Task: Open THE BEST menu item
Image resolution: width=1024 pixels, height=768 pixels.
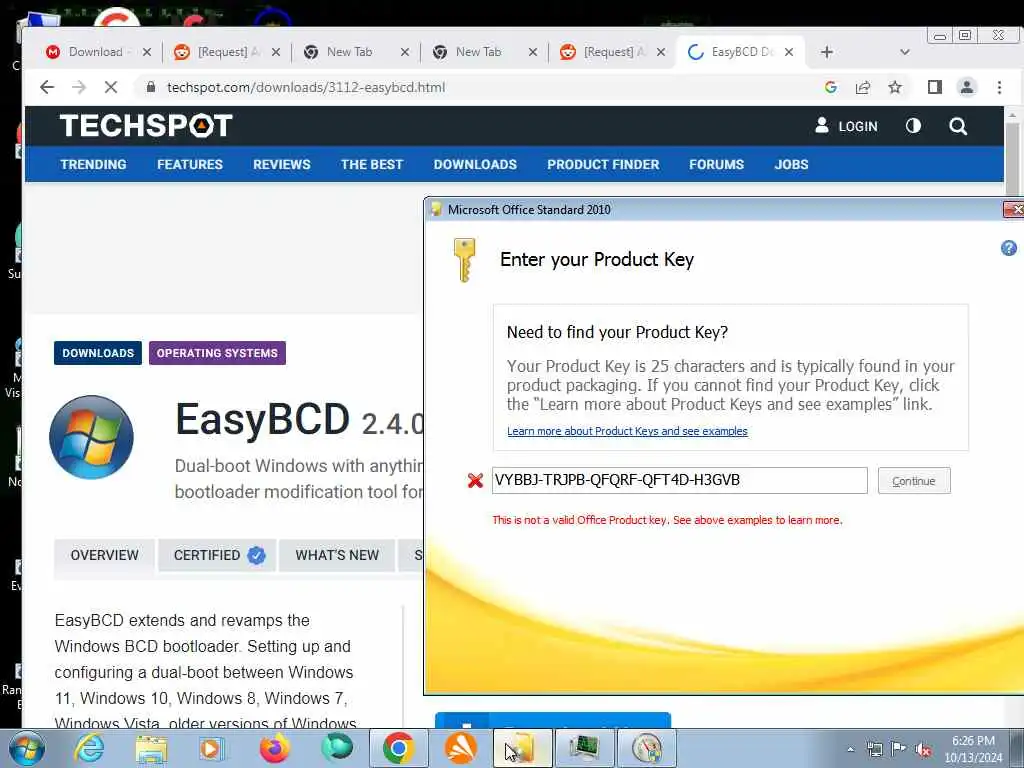Action: pyautogui.click(x=372, y=165)
